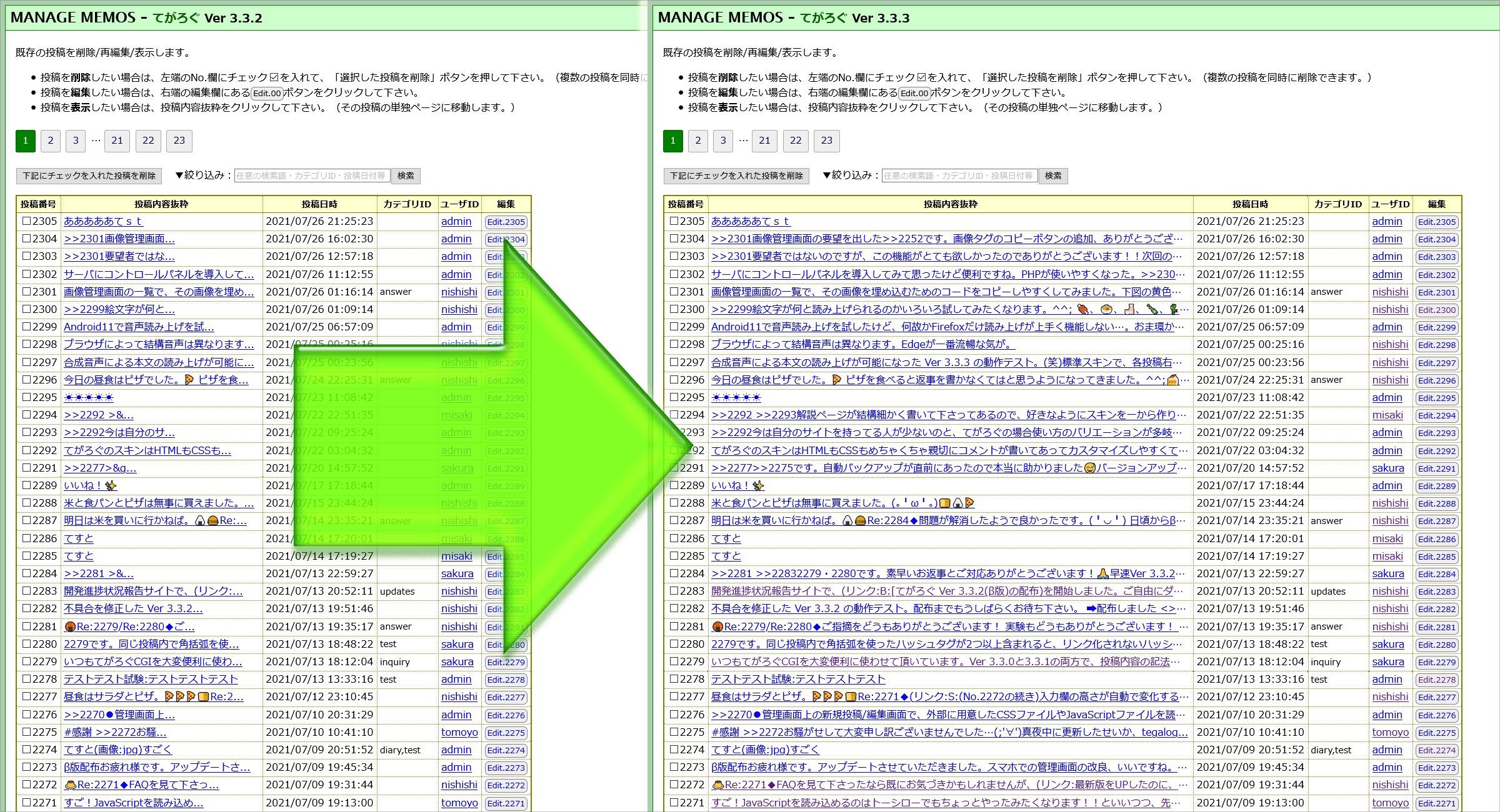This screenshot has width=1500, height=812.
Task: Go to page 23 in left panel pagination
Action: click(x=179, y=141)
